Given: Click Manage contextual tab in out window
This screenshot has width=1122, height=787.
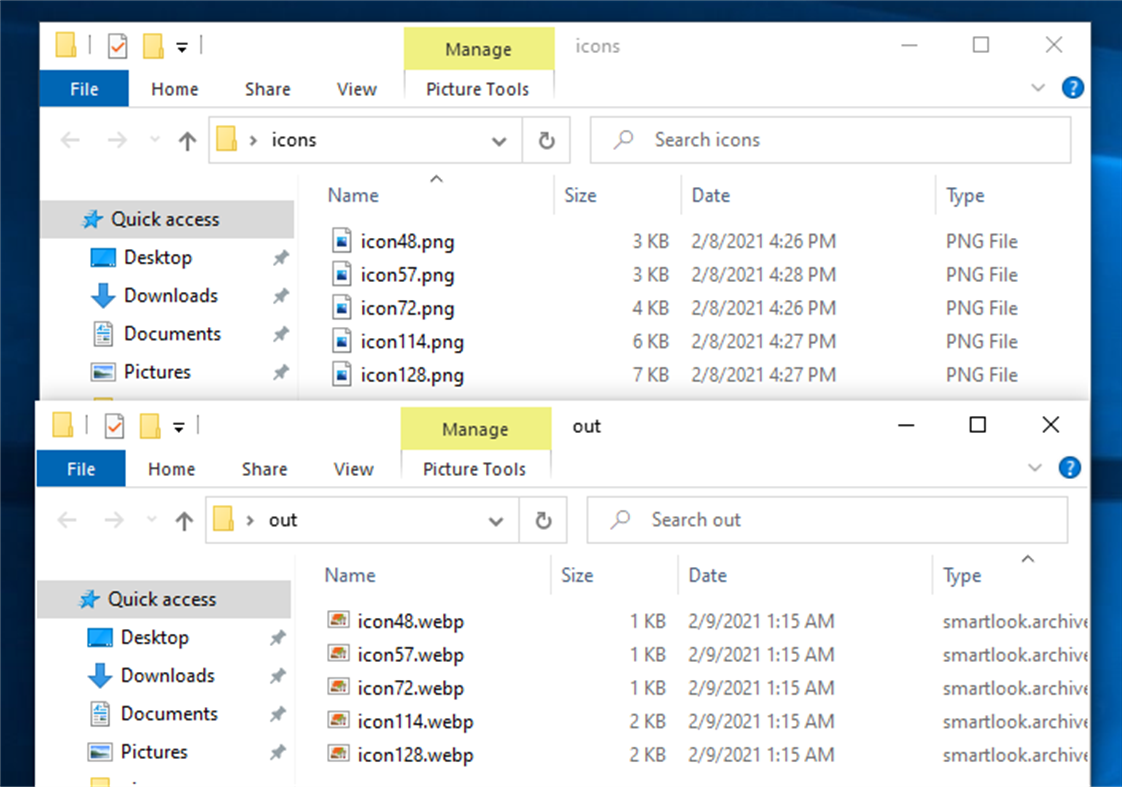Looking at the screenshot, I should click(476, 429).
